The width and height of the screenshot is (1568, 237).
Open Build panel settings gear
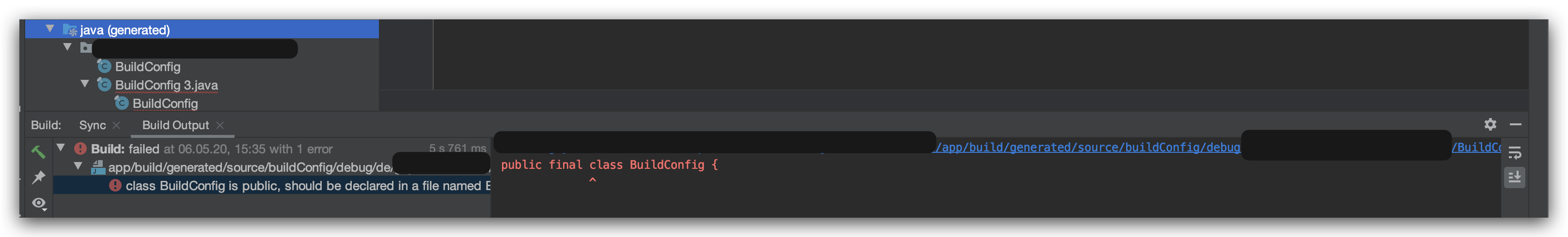1490,125
